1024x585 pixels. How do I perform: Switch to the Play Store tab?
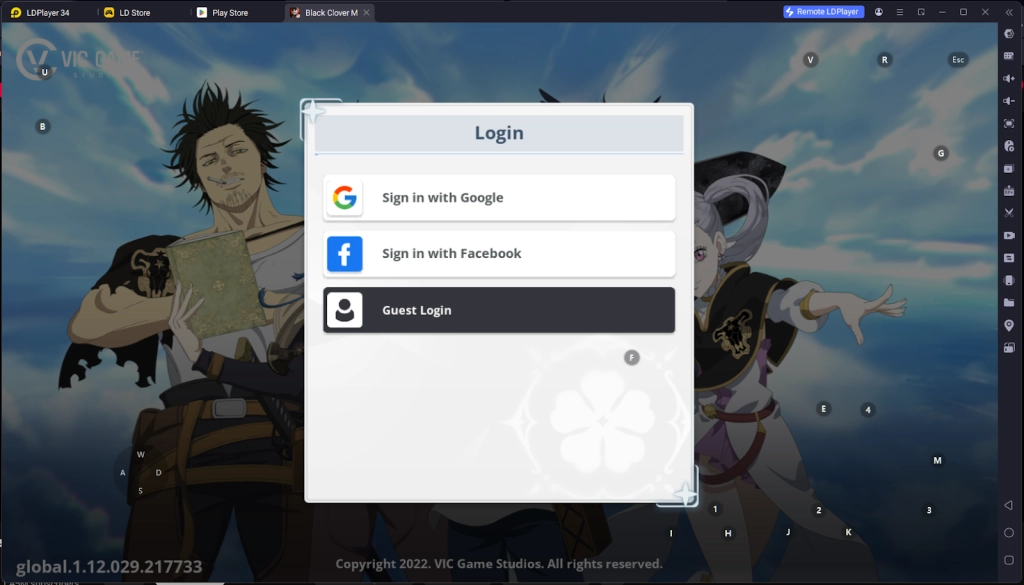pyautogui.click(x=223, y=12)
